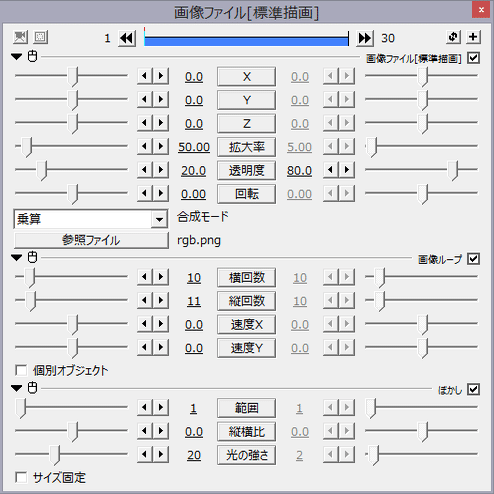Click the rgb.png file name text
This screenshot has width=494, height=494.
(x=199, y=241)
